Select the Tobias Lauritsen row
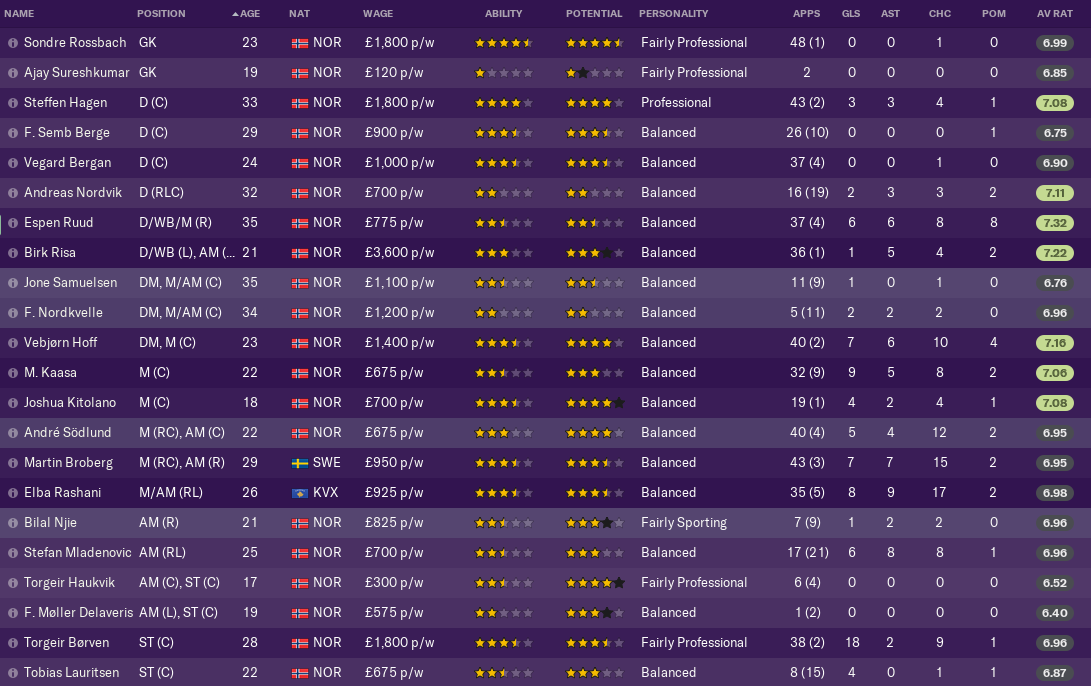 coord(546,673)
